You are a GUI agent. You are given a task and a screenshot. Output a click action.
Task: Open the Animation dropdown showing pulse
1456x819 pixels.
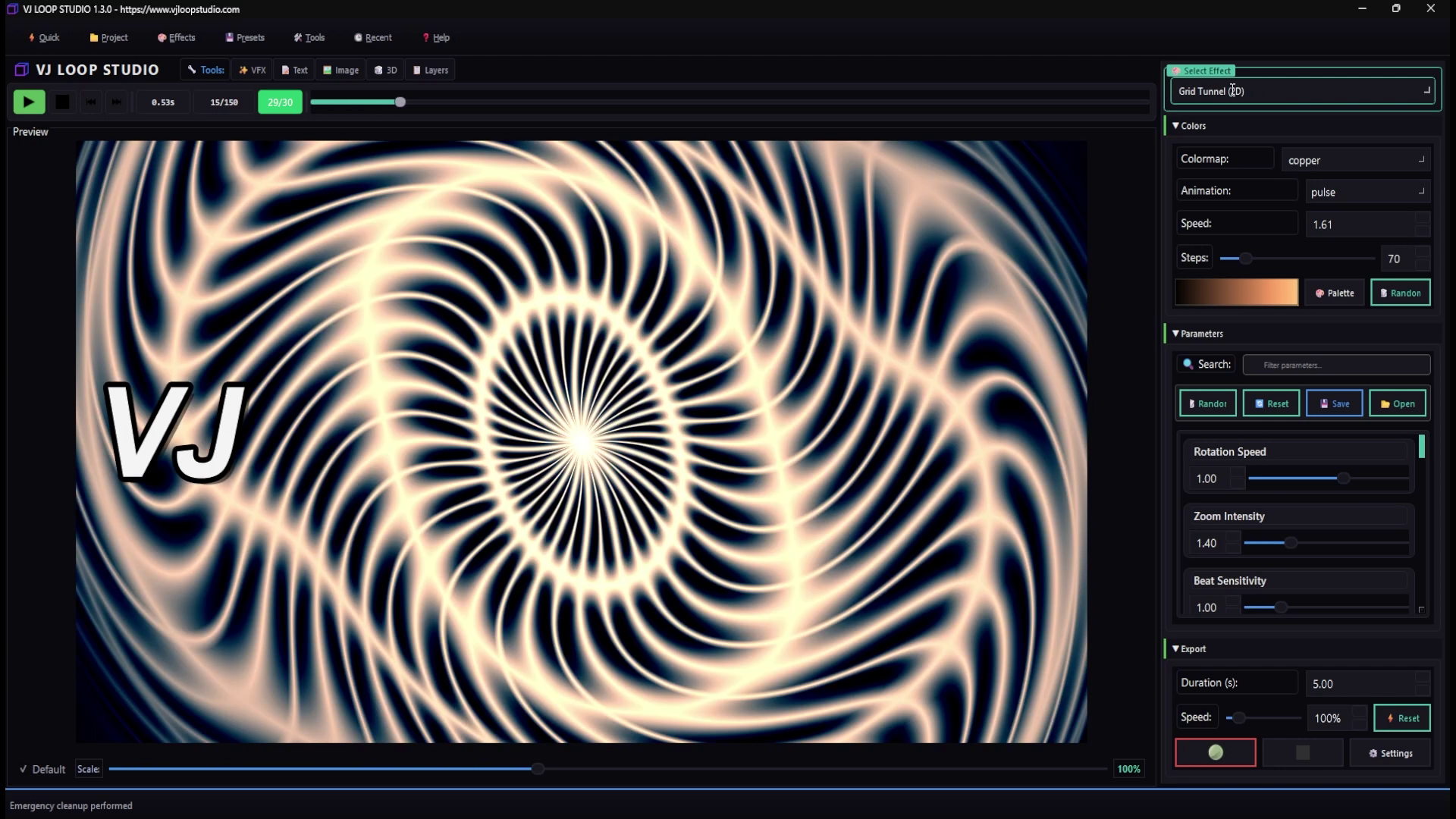[x=1367, y=192]
